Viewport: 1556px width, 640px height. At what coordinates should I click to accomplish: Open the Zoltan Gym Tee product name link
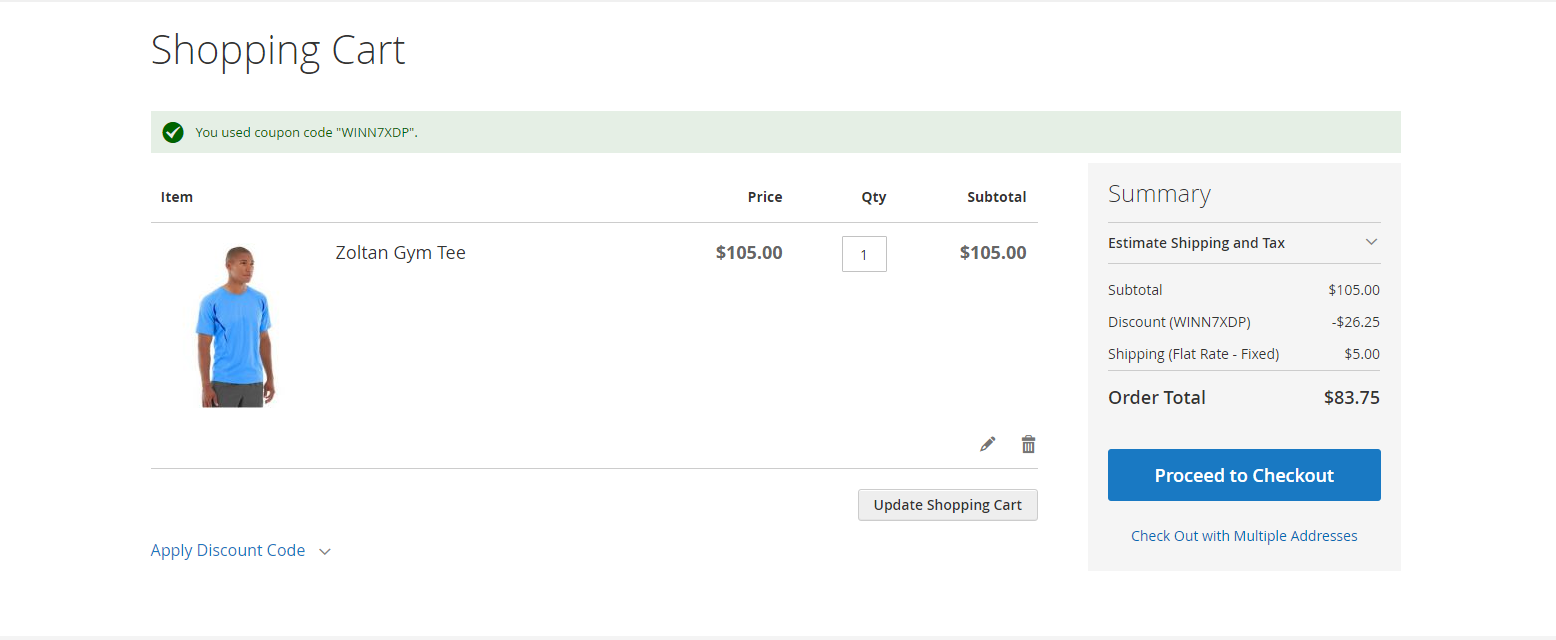click(400, 252)
